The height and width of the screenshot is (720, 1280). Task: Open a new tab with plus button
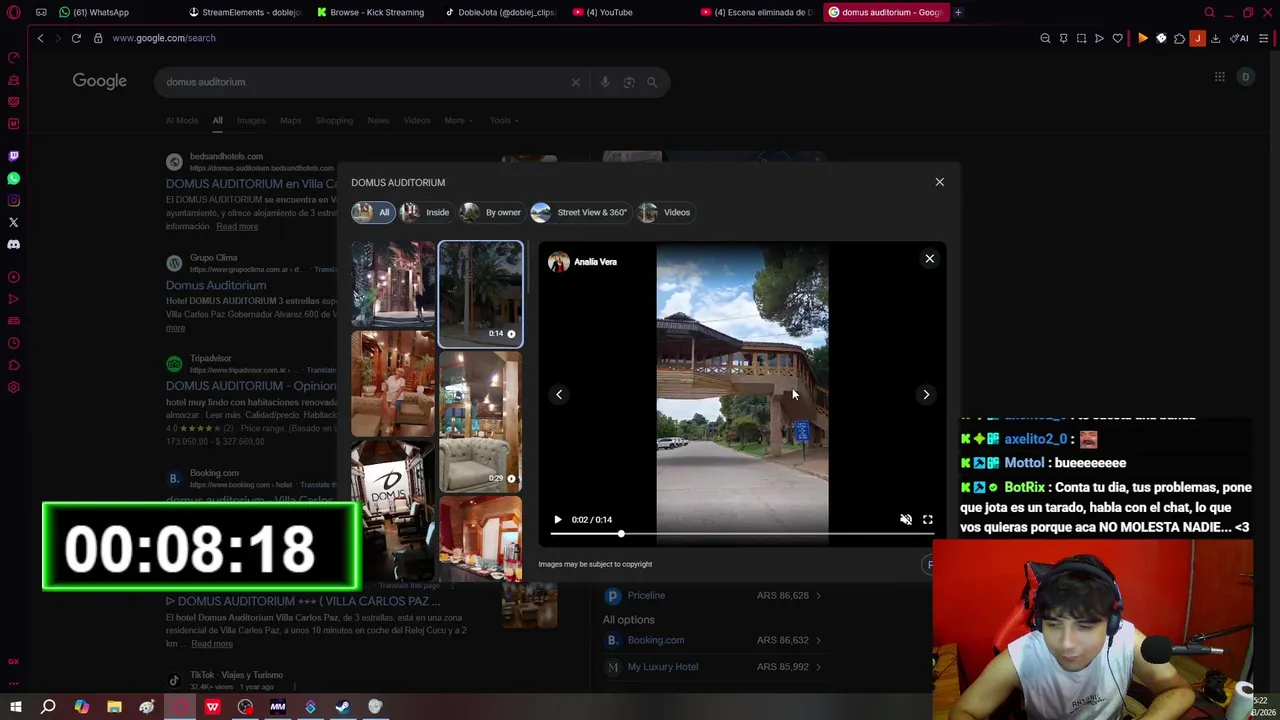[x=958, y=12]
